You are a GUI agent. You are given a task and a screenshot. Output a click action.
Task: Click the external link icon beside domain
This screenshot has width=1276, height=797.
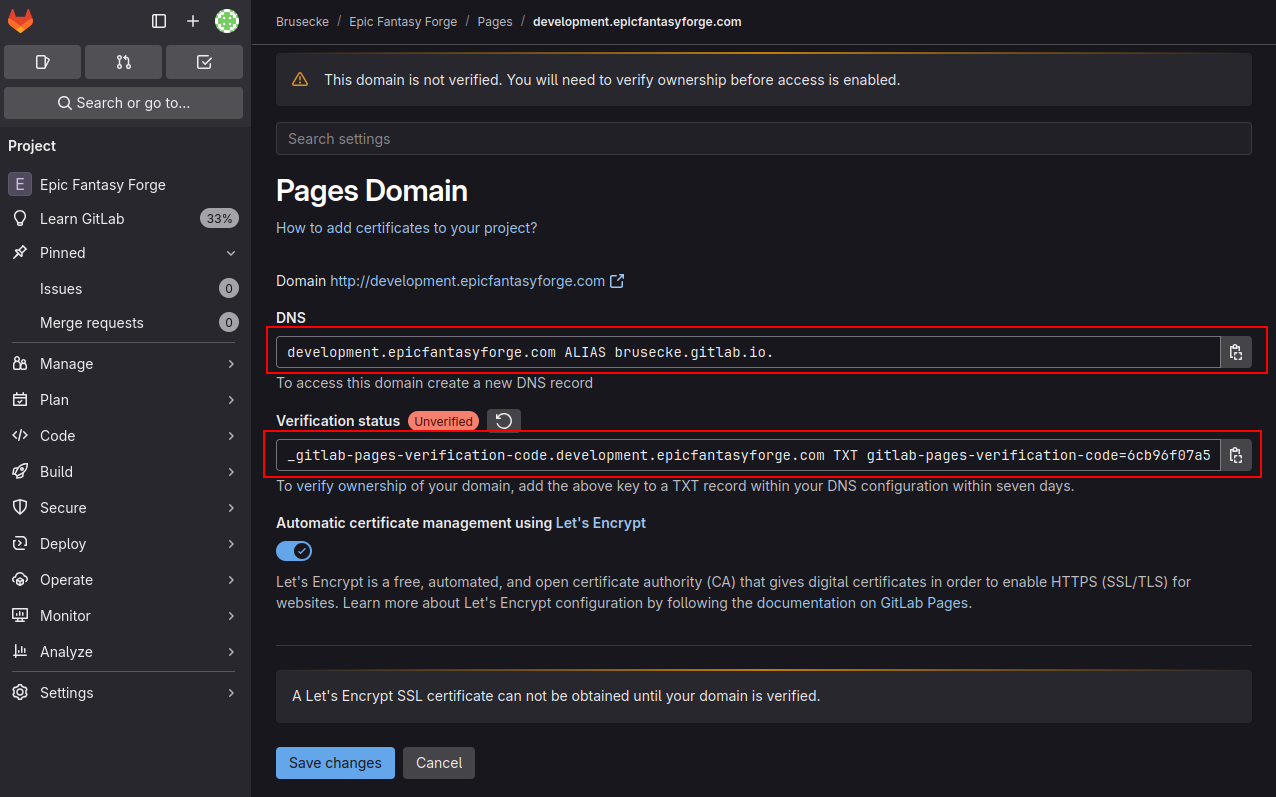pyautogui.click(x=617, y=281)
